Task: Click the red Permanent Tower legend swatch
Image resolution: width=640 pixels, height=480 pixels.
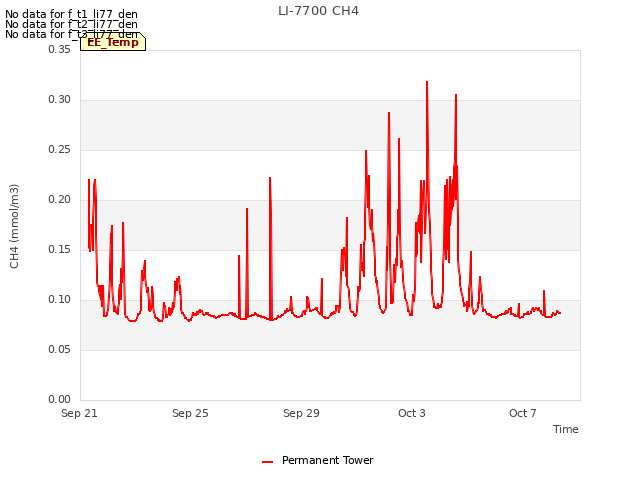Action: coord(267,462)
